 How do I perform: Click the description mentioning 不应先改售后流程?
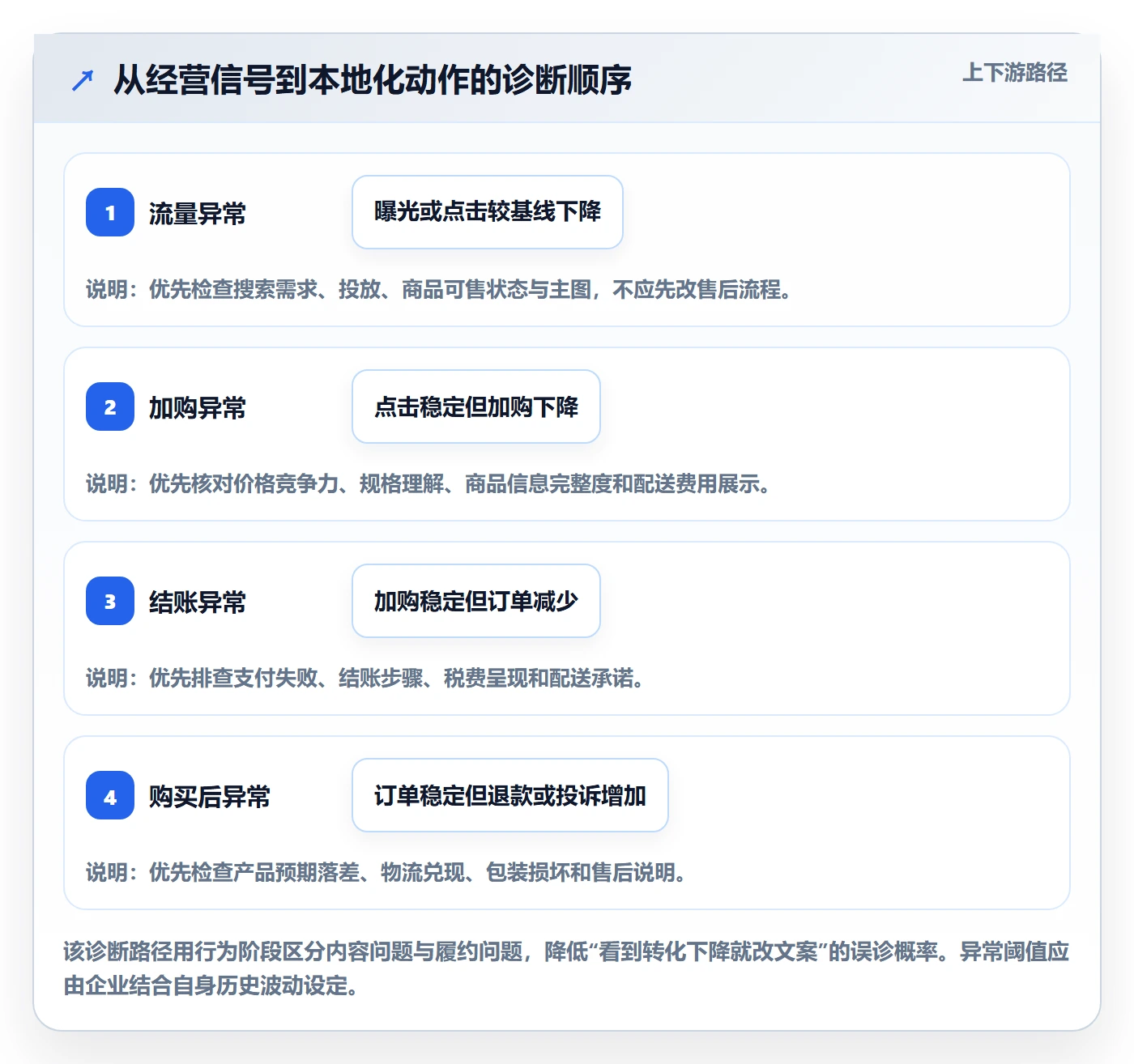pos(439,290)
